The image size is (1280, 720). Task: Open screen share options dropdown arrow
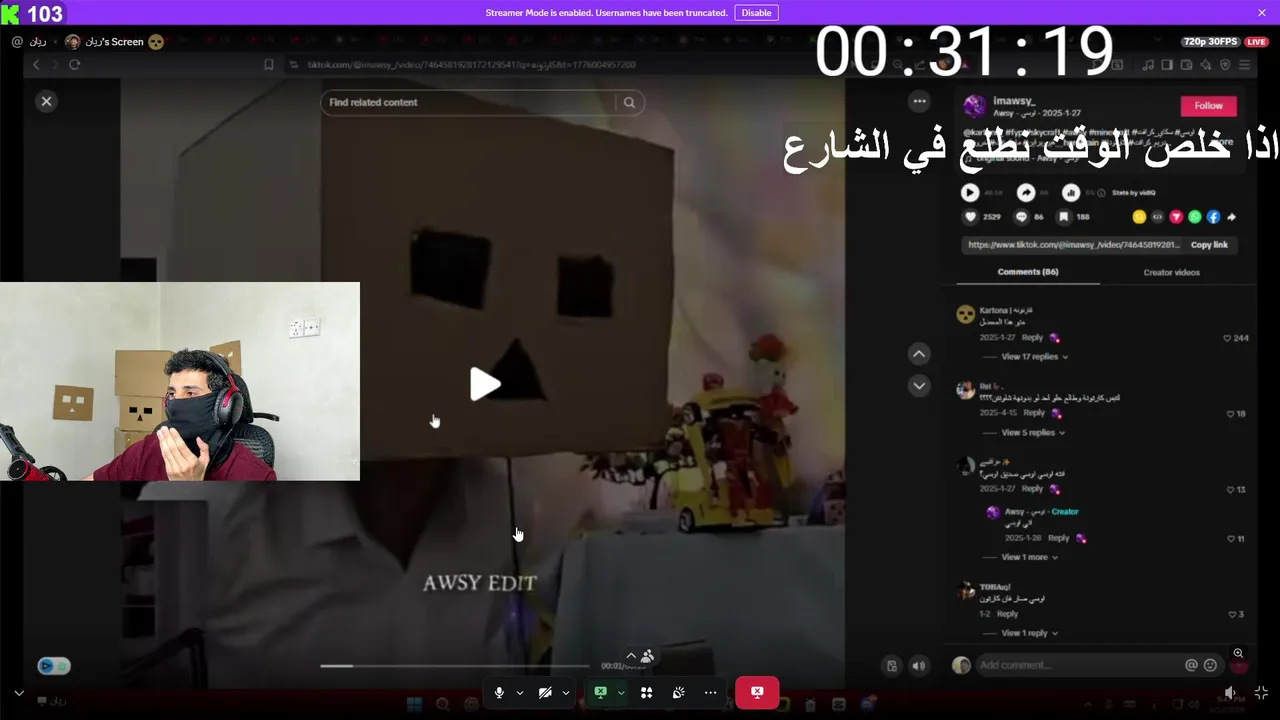621,693
